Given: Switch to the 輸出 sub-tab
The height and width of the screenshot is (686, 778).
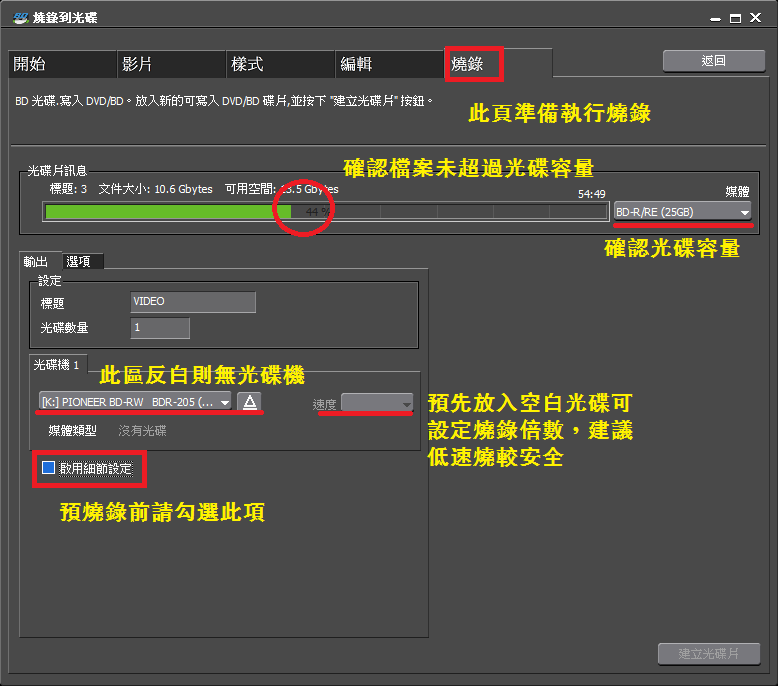Looking at the screenshot, I should click(36, 261).
